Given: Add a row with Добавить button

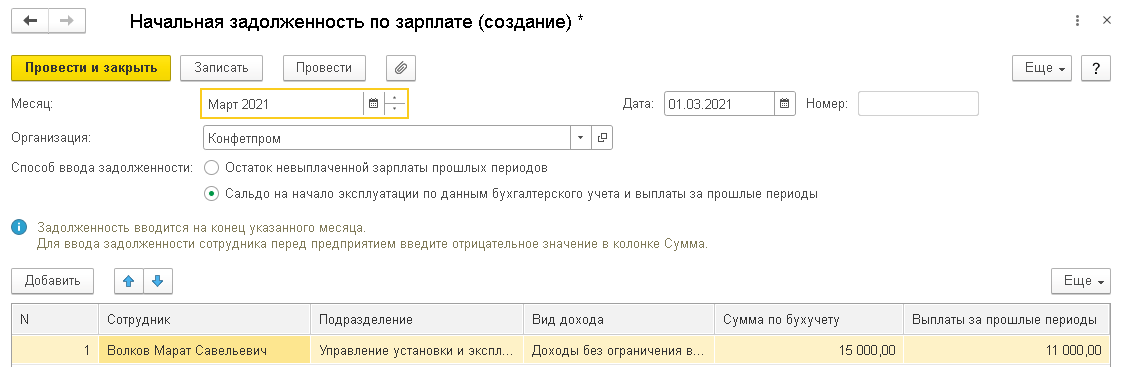Looking at the screenshot, I should tap(52, 282).
